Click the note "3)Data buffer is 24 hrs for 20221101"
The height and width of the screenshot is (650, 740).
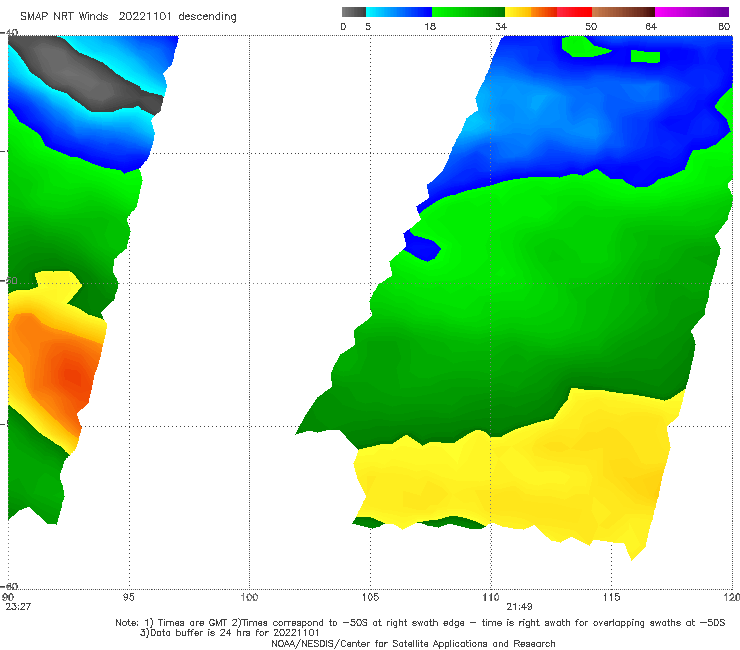pos(229,633)
